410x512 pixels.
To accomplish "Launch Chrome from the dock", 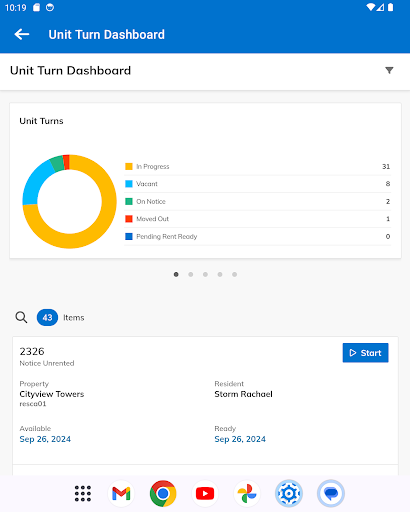I will point(163,493).
